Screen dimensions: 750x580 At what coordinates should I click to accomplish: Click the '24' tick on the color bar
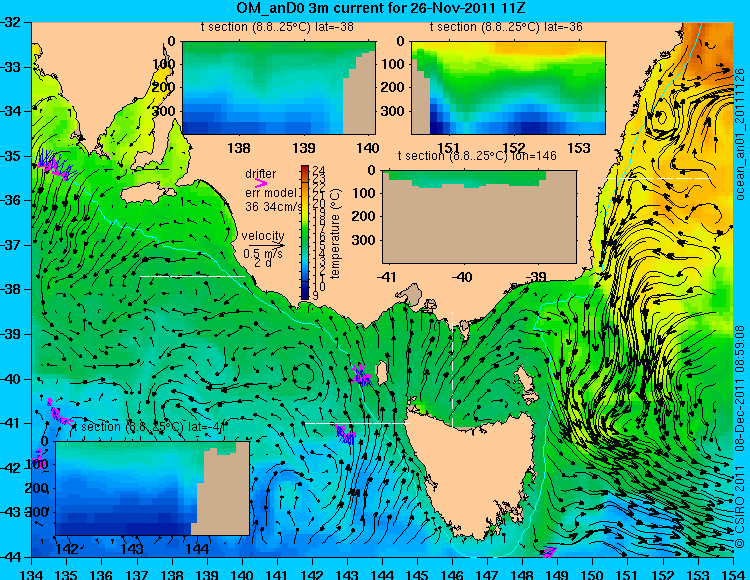tap(319, 171)
